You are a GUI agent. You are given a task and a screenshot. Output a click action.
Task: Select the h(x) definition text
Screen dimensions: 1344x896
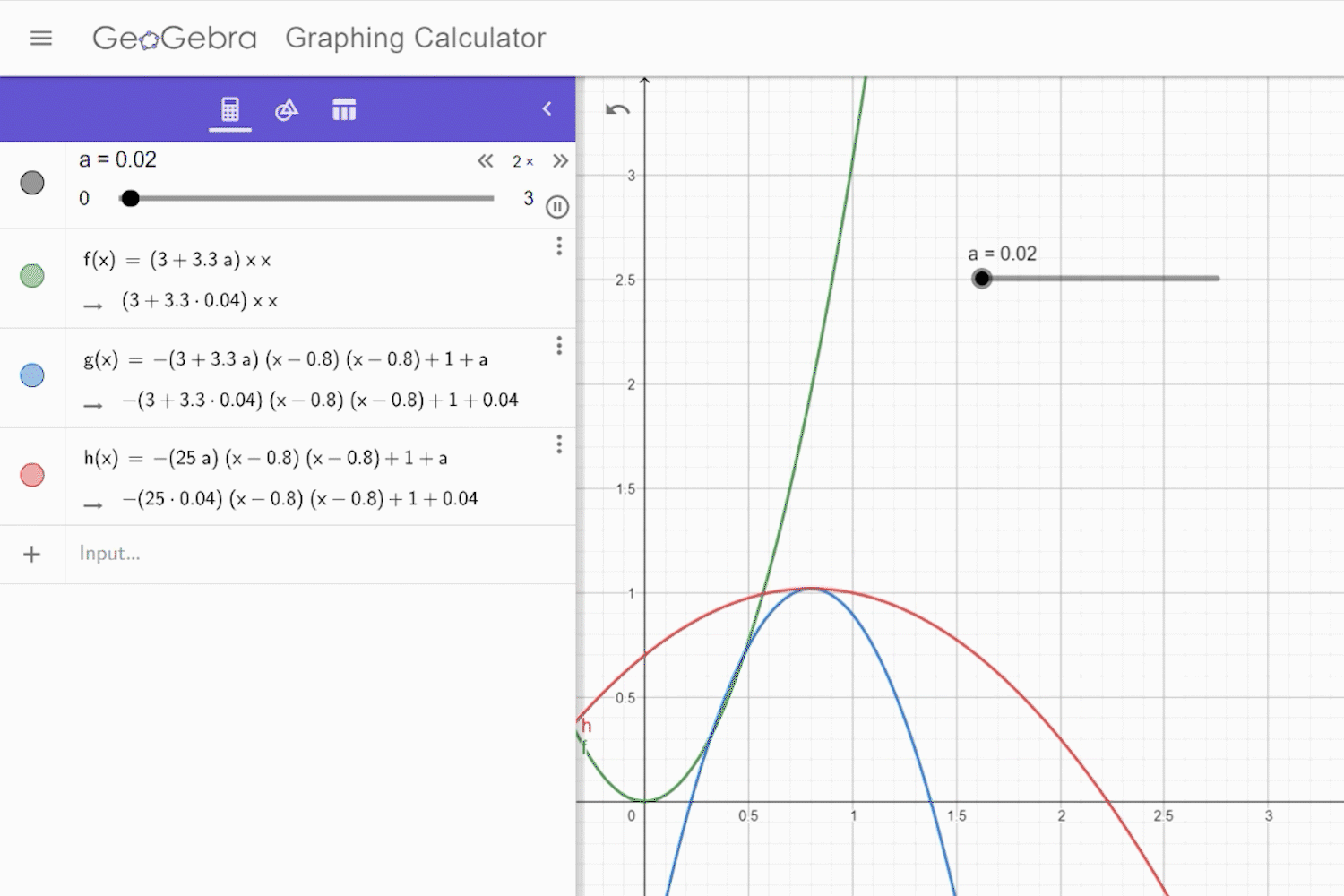265,458
